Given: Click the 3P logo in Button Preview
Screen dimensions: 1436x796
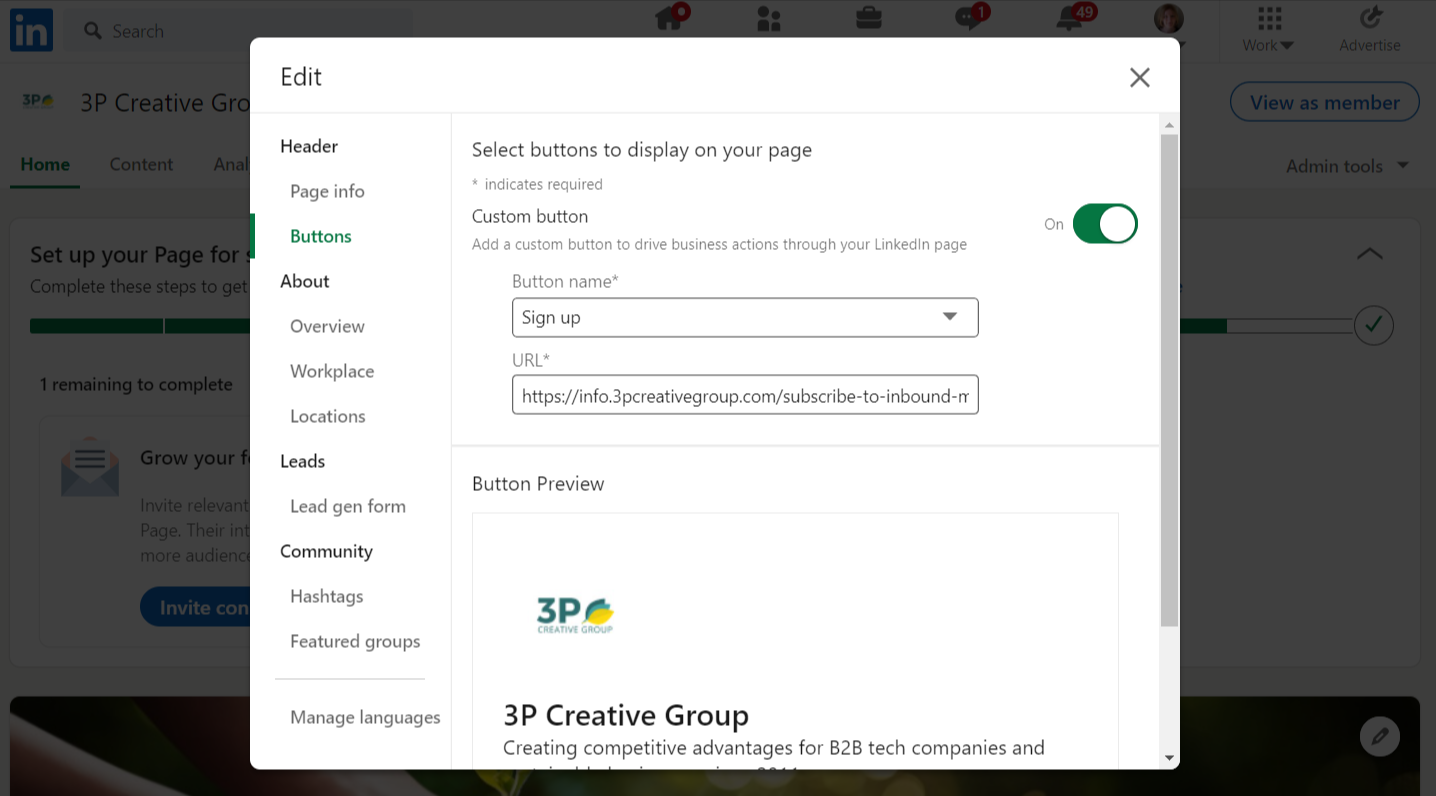Looking at the screenshot, I should [575, 615].
